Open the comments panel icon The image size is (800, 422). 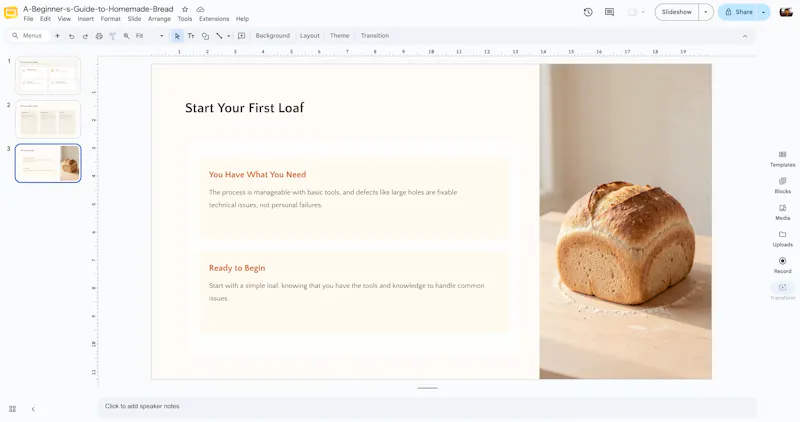[609, 12]
